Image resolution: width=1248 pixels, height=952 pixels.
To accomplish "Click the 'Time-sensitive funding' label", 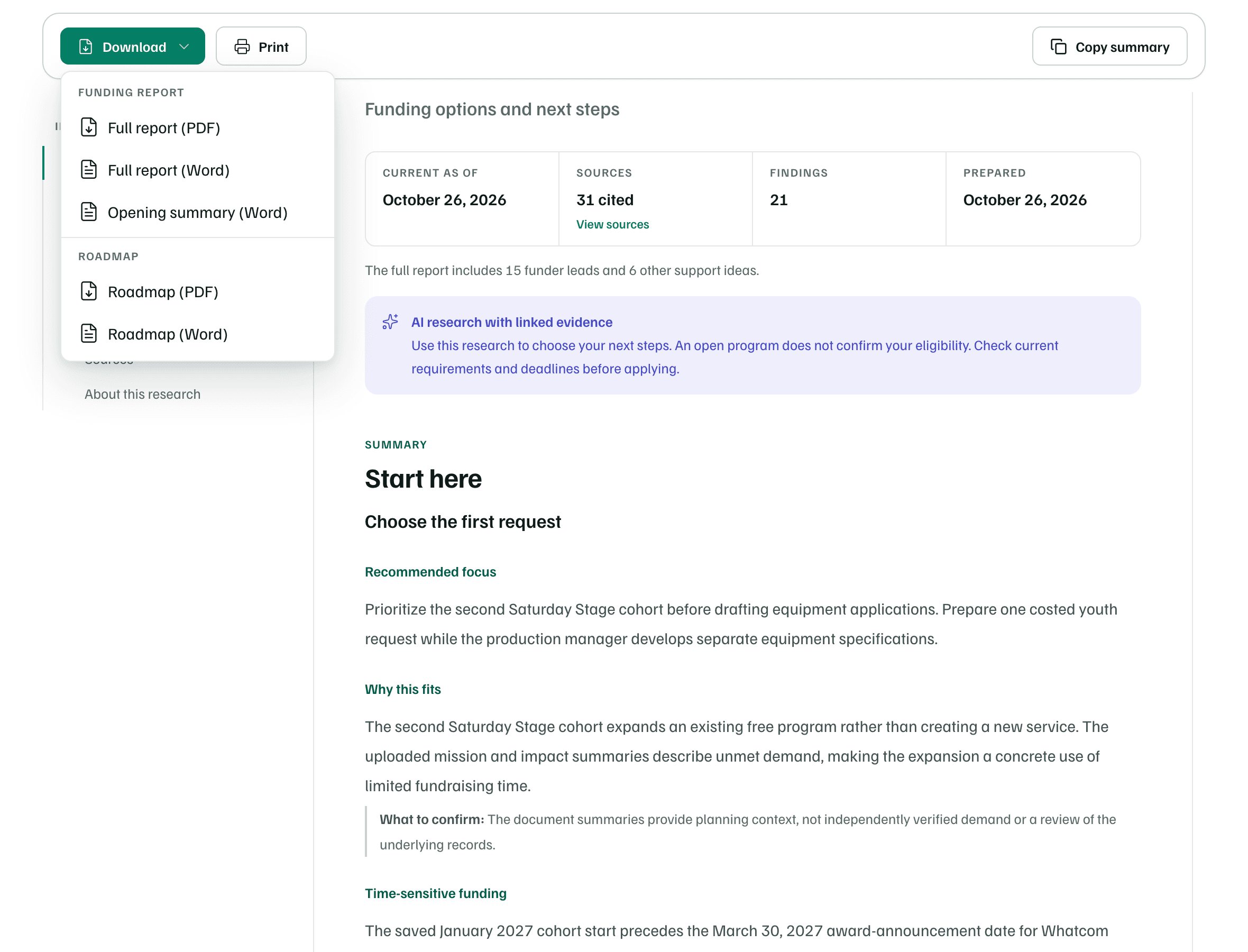I will (x=436, y=894).
